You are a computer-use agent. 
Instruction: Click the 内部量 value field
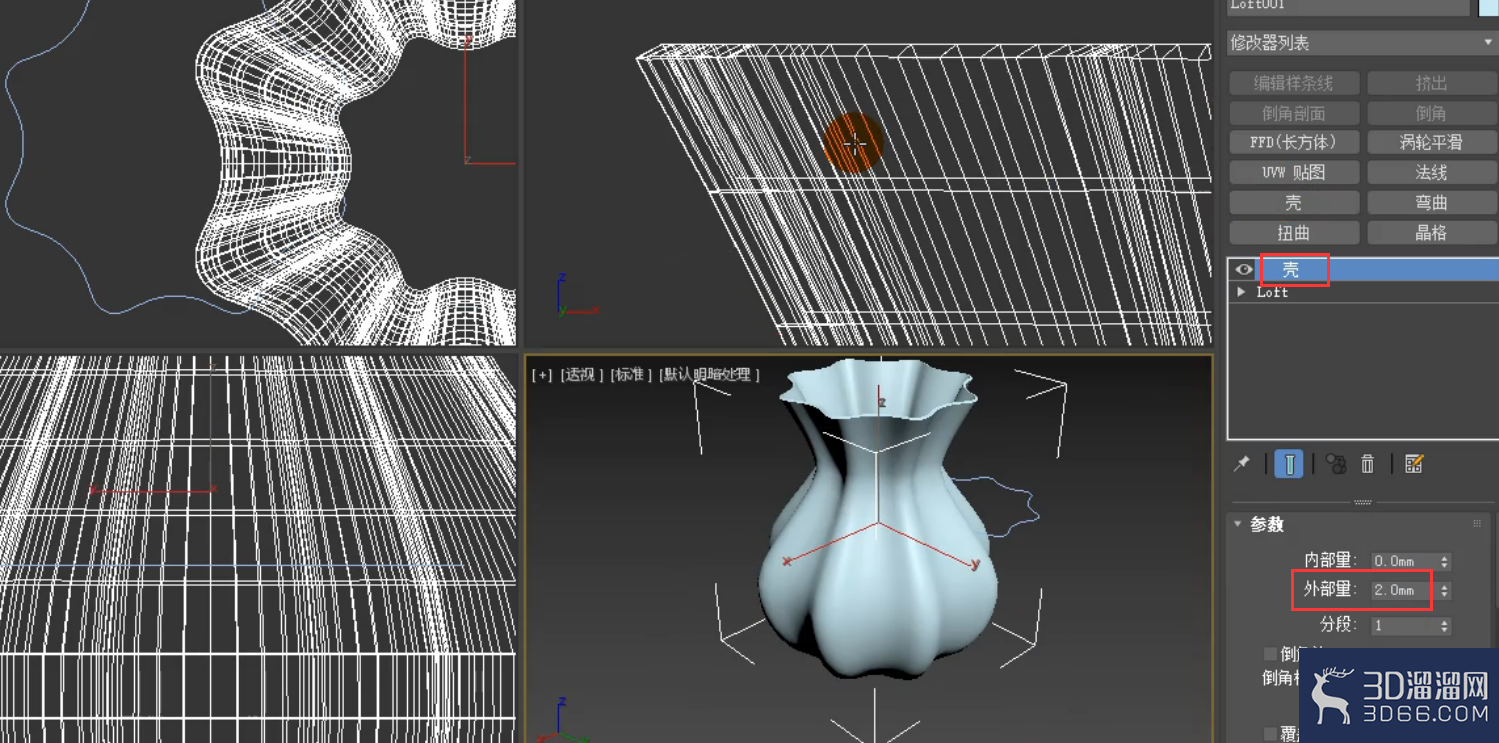pos(1403,561)
